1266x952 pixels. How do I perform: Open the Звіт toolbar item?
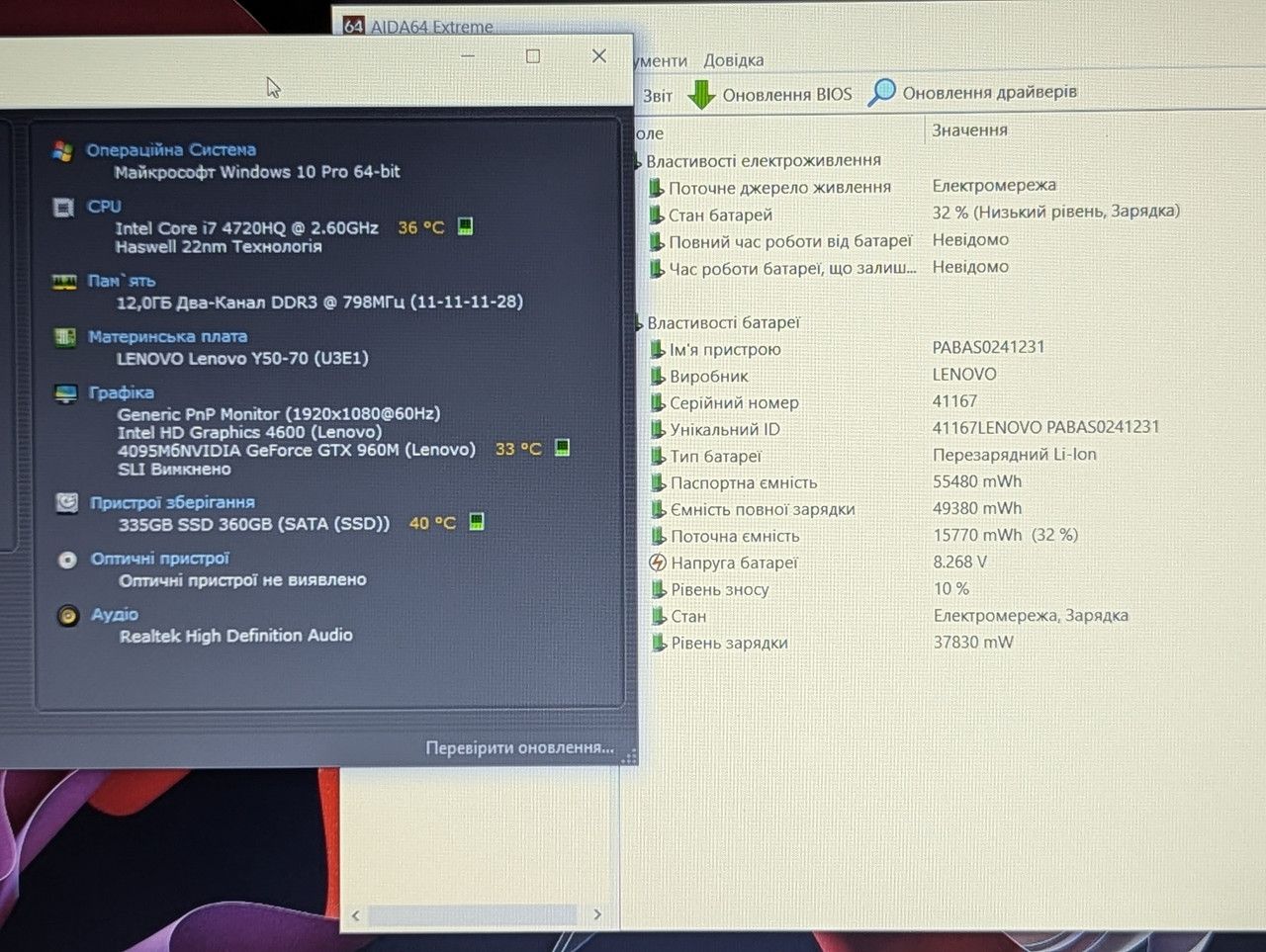coord(658,96)
